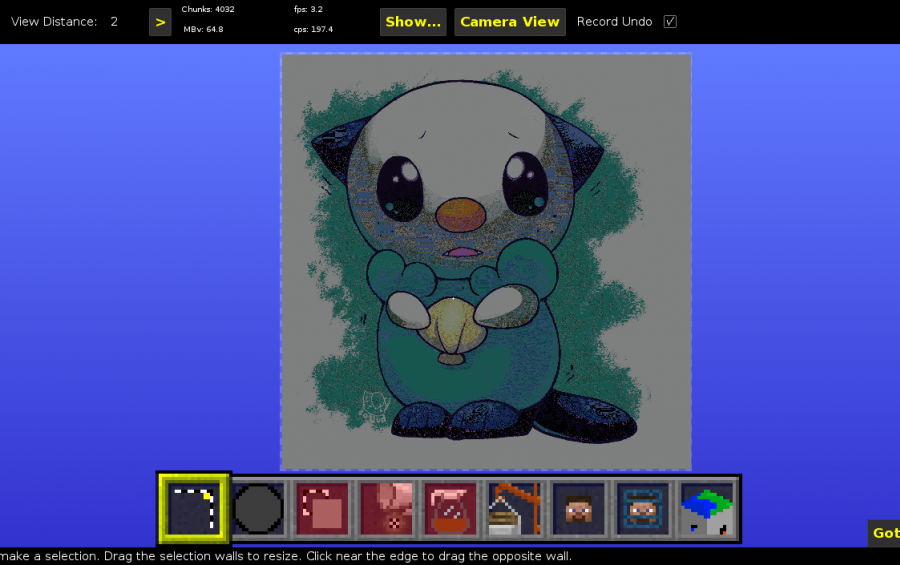Click the fps: 3.2 readout
Viewport: 900px width, 565px height.
[x=308, y=9]
